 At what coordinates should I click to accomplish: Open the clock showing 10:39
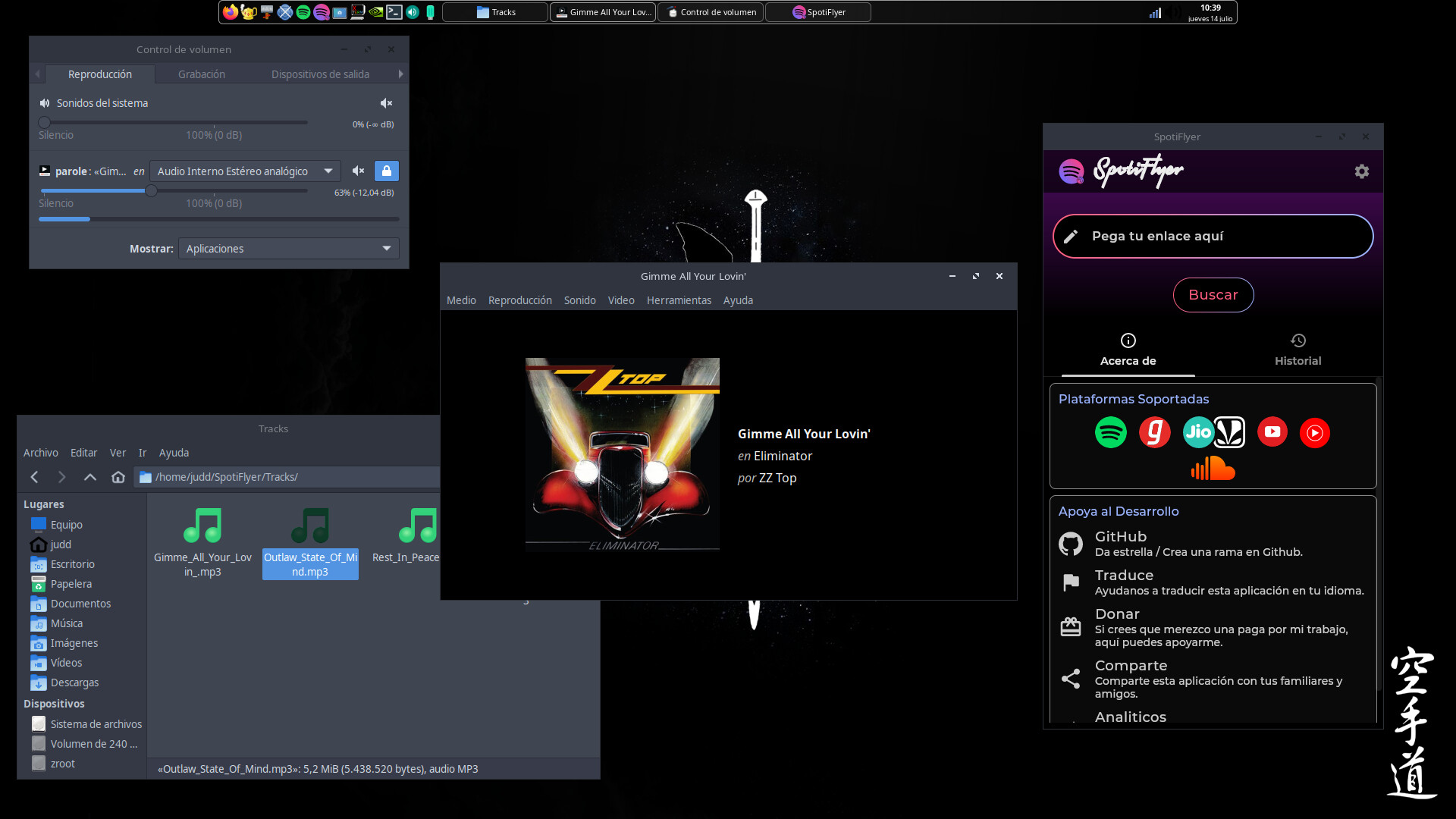[1210, 13]
